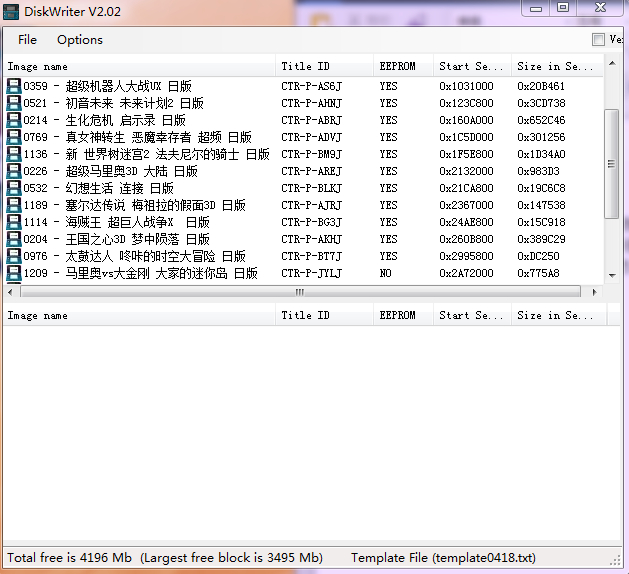Viewport: 629px width, 574px height.
Task: Sort upper list by Size in Se... column
Action: pyautogui.click(x=557, y=66)
